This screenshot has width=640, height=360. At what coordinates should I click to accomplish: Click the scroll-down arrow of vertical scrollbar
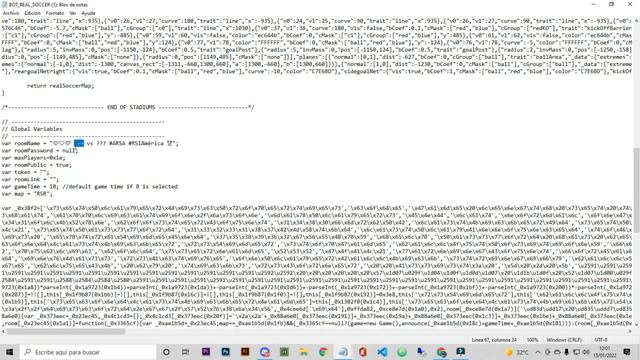click(636, 325)
